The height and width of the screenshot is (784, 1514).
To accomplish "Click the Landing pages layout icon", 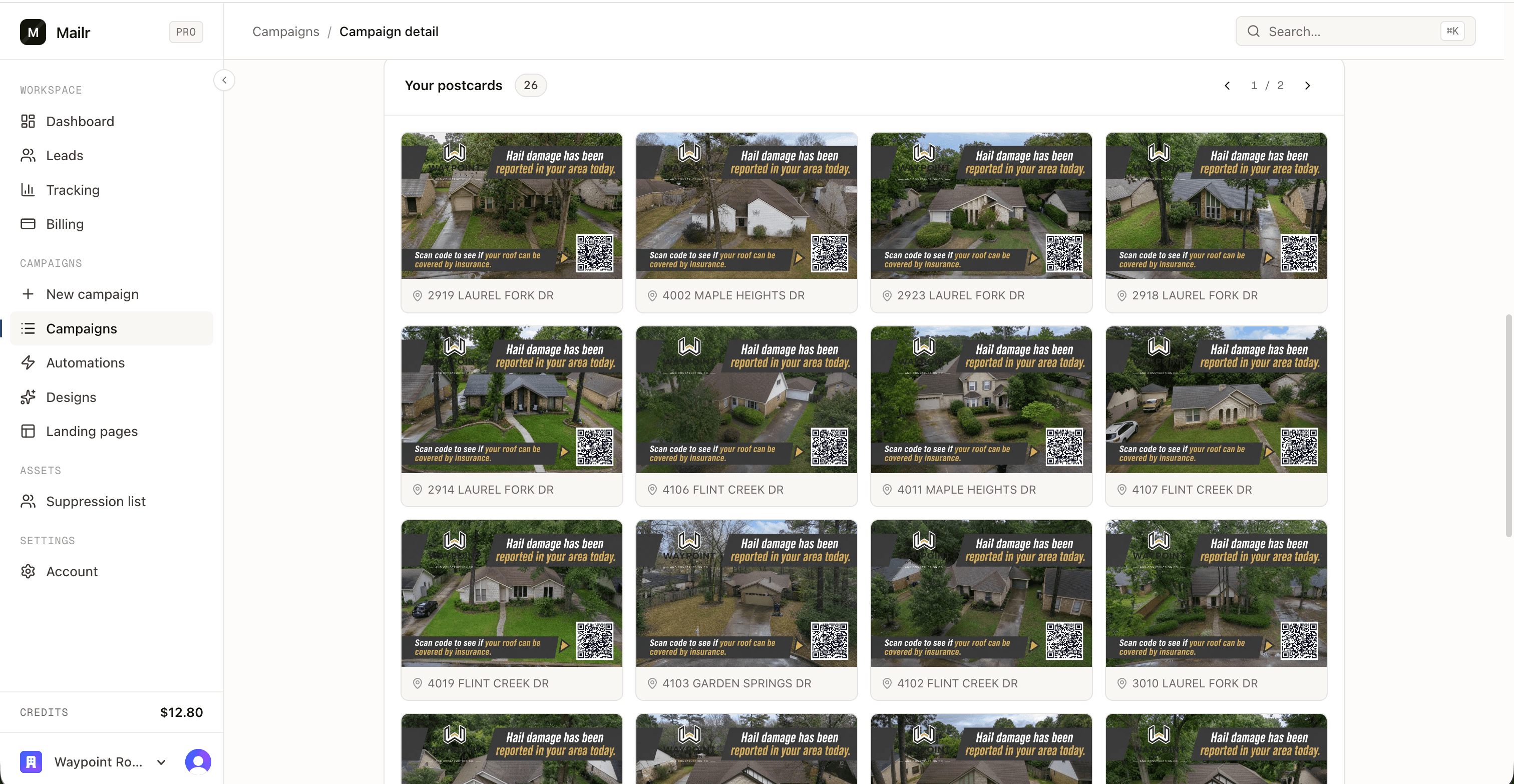I will tap(28, 432).
